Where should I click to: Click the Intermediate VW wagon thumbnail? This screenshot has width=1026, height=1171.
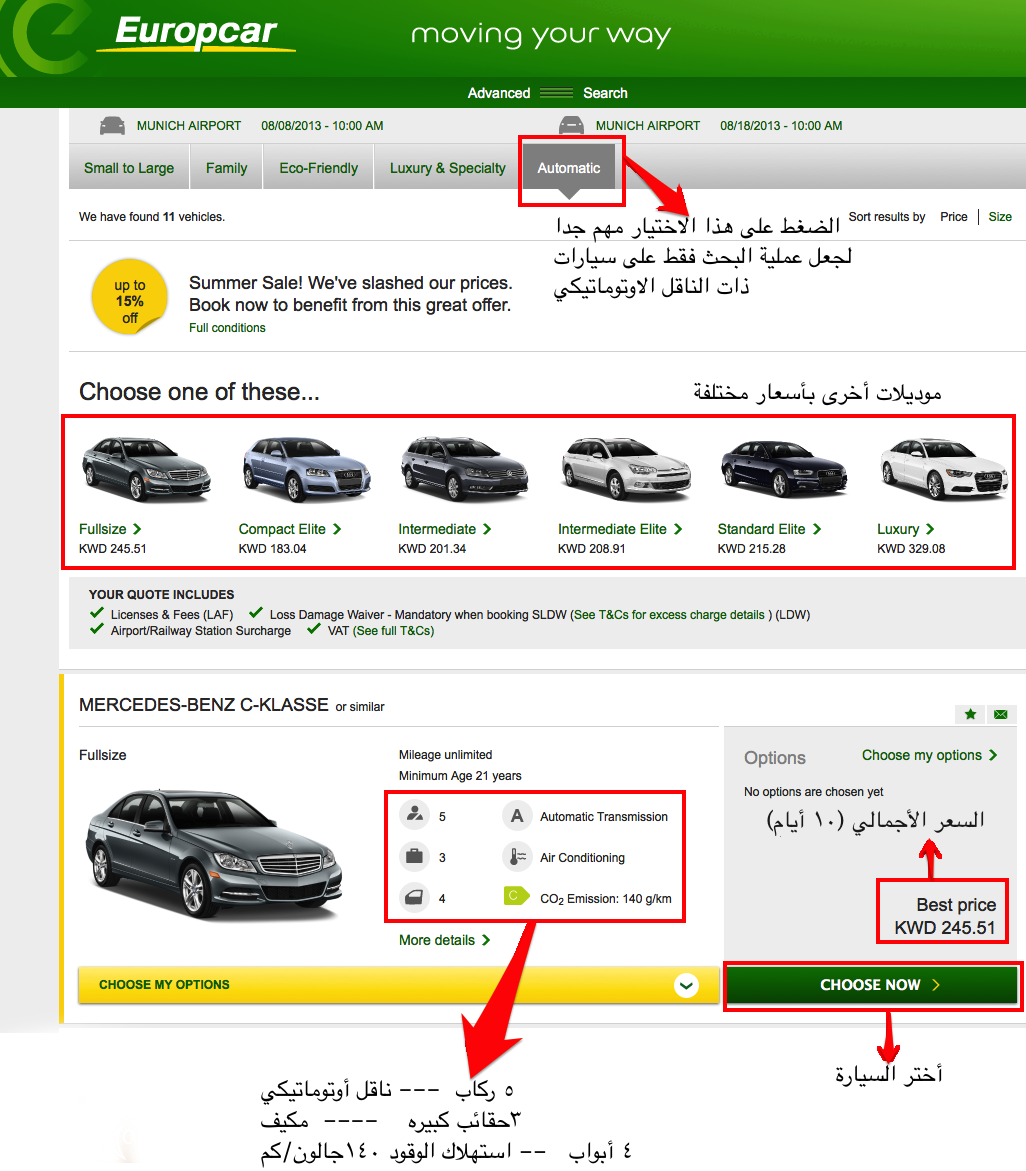(x=464, y=469)
